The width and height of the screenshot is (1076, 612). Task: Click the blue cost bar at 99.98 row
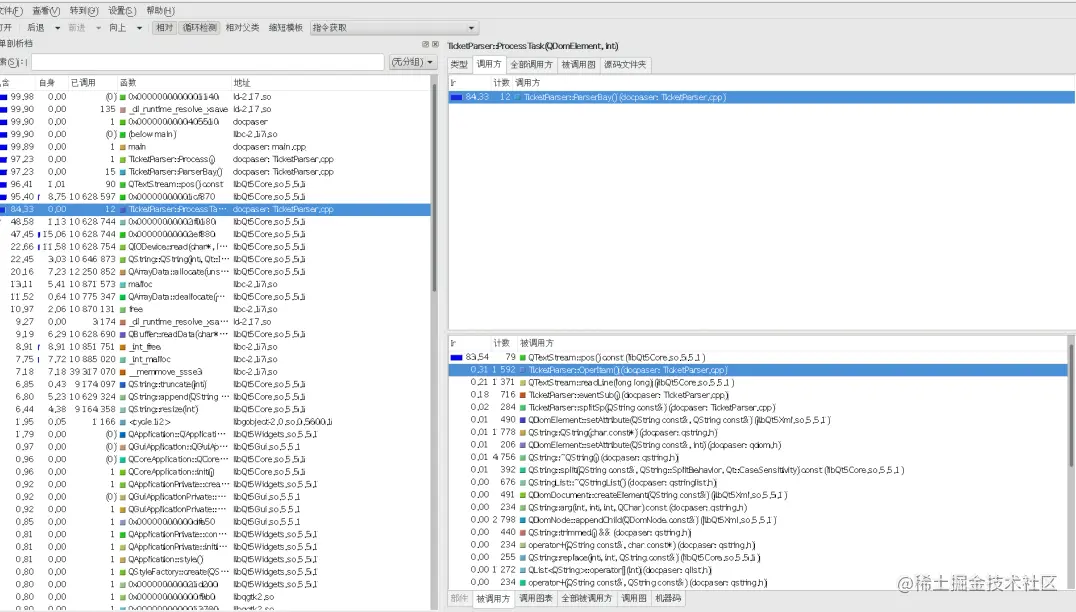[3, 97]
